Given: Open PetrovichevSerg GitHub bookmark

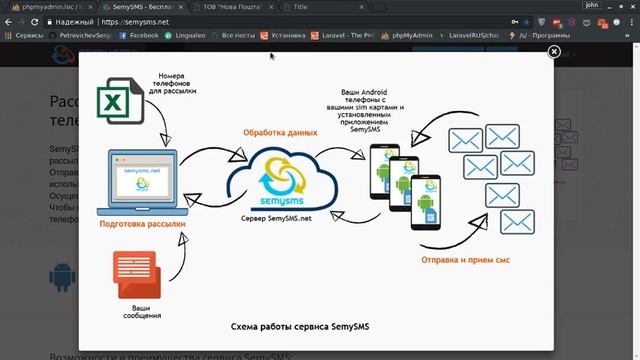Looking at the screenshot, I should click(80, 36).
